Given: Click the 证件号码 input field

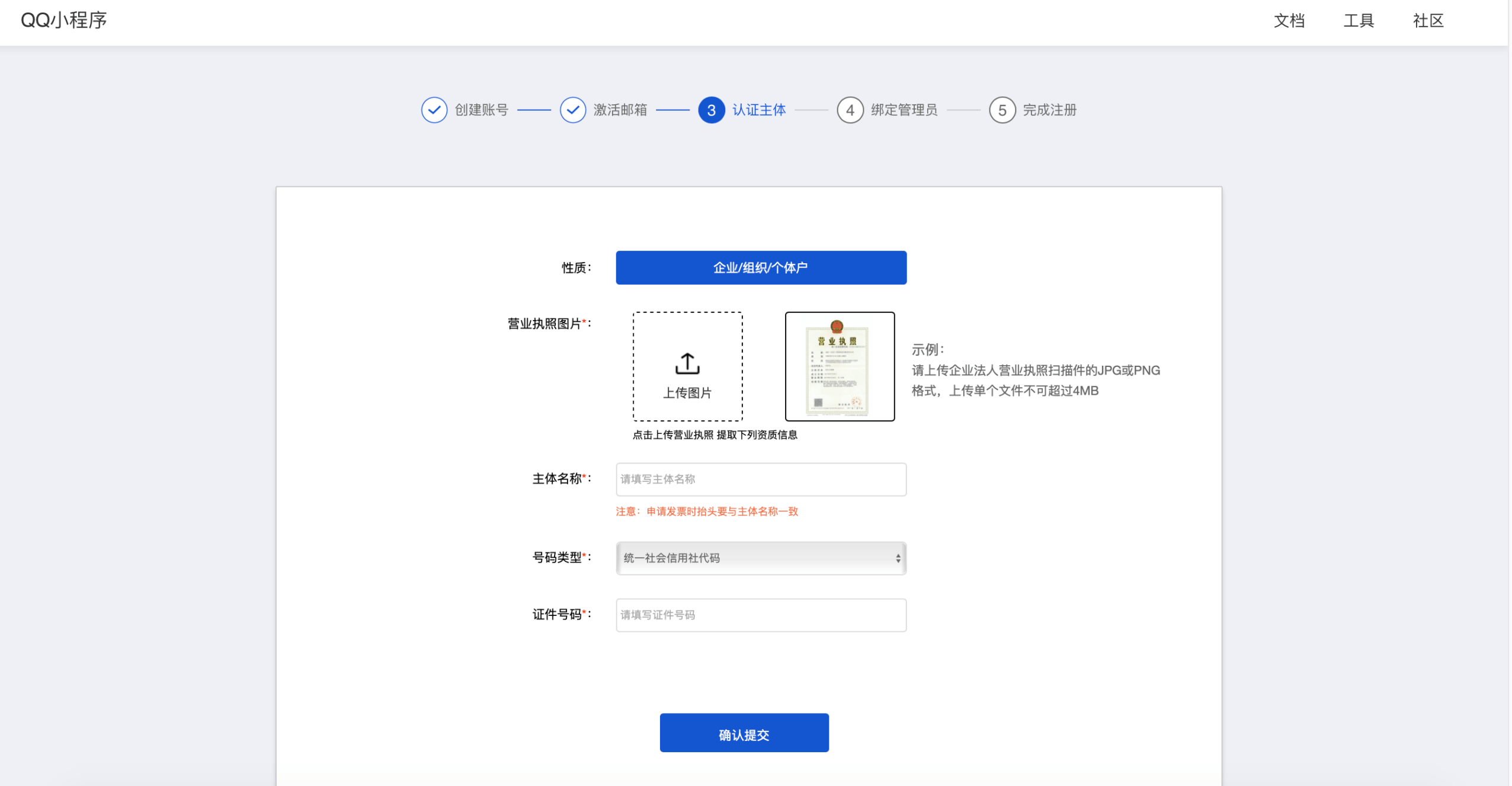Looking at the screenshot, I should (761, 615).
